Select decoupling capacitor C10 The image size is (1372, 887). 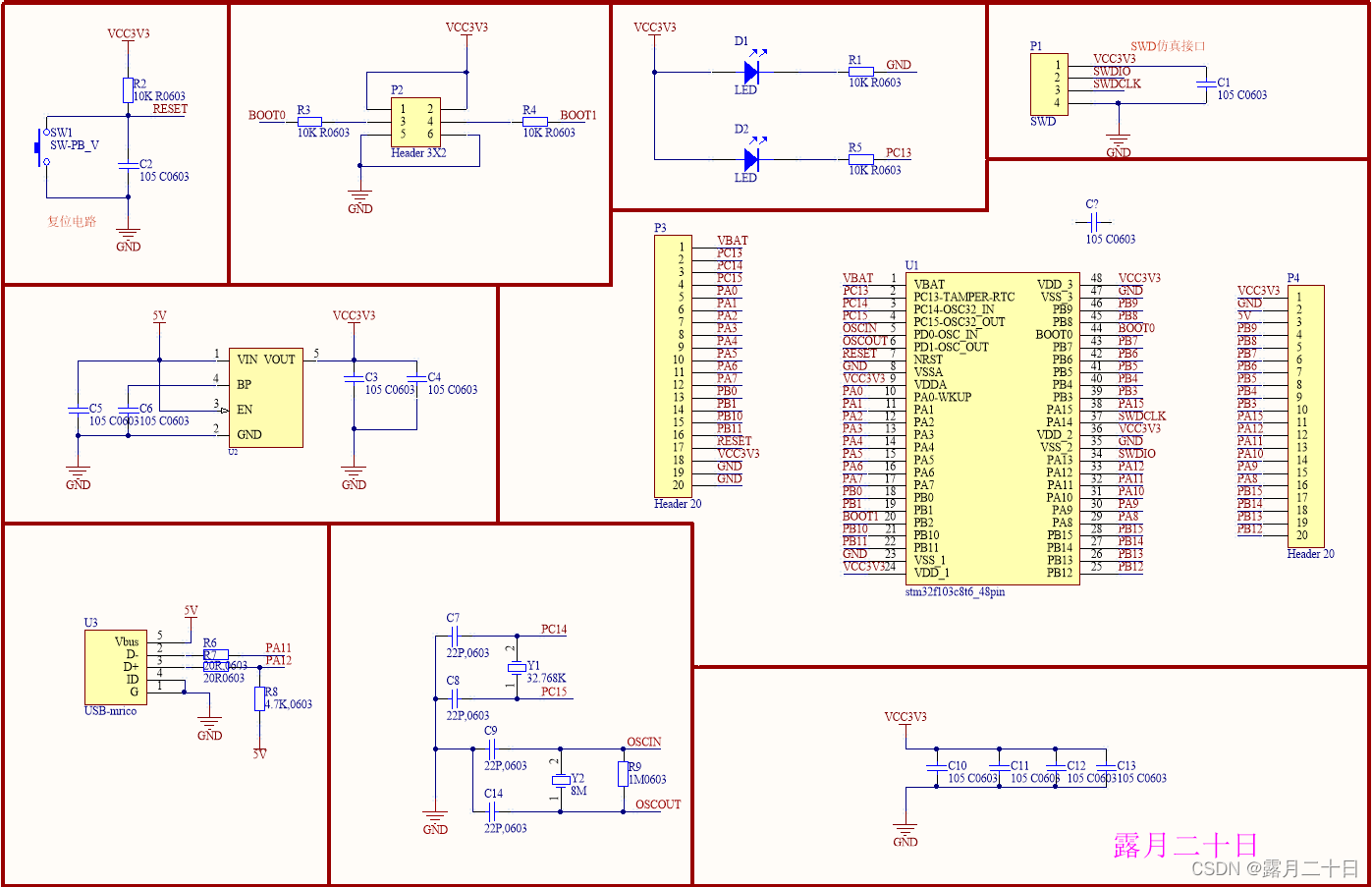(937, 766)
